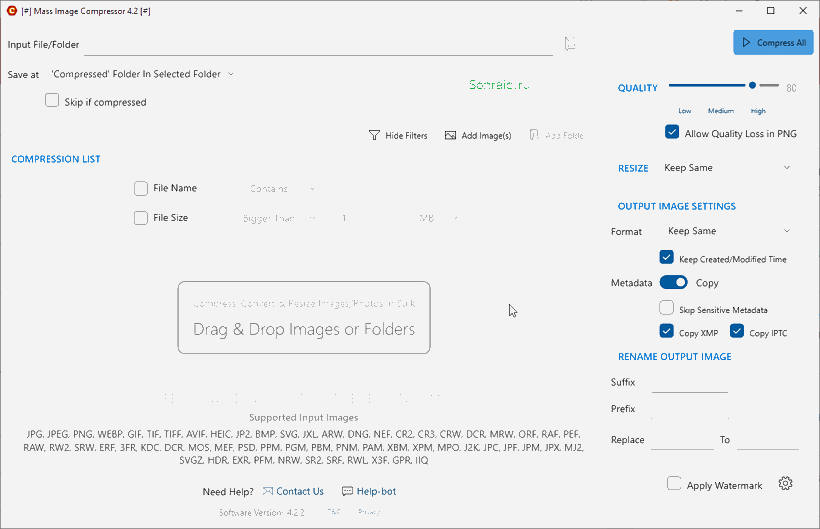Open watermark settings gear icon

(x=785, y=484)
